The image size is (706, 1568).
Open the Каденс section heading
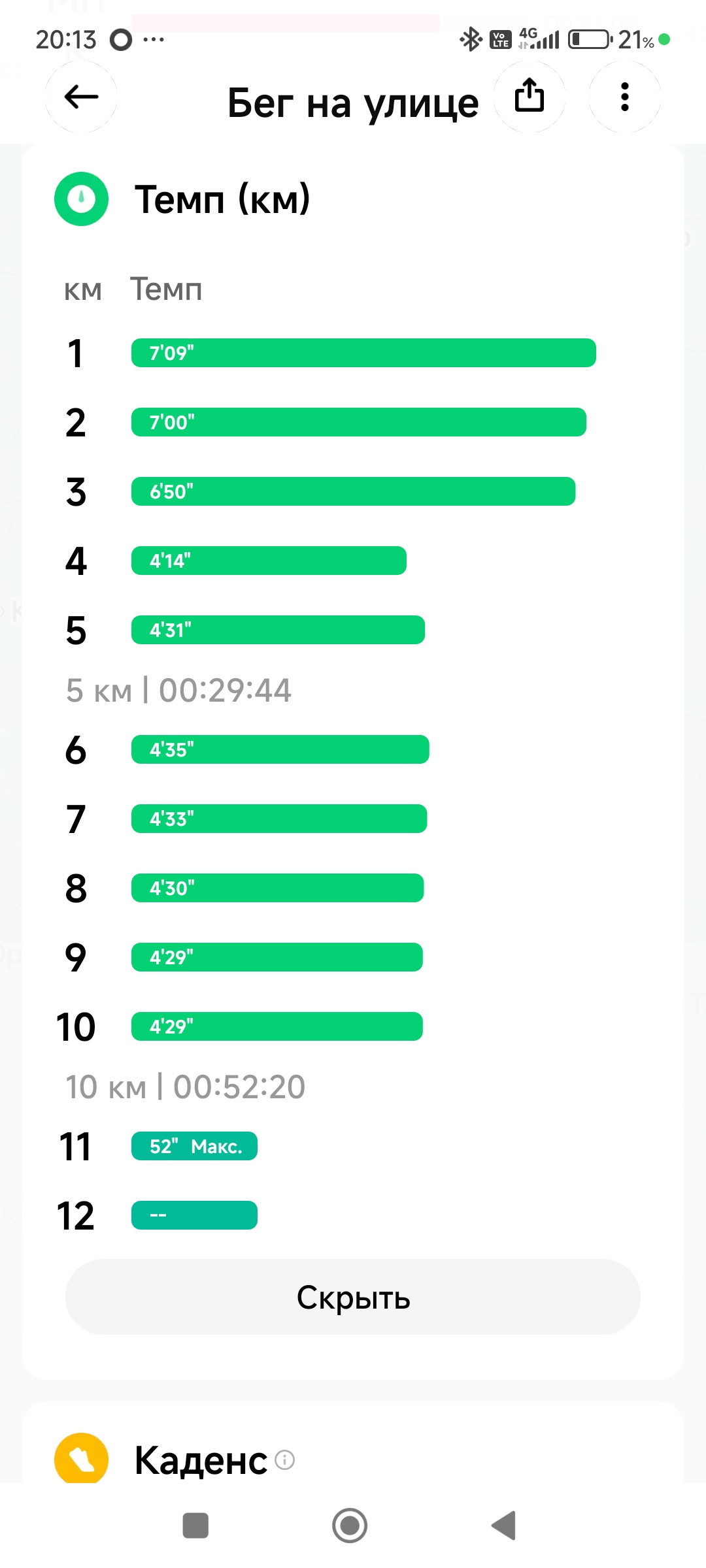pos(201,1460)
